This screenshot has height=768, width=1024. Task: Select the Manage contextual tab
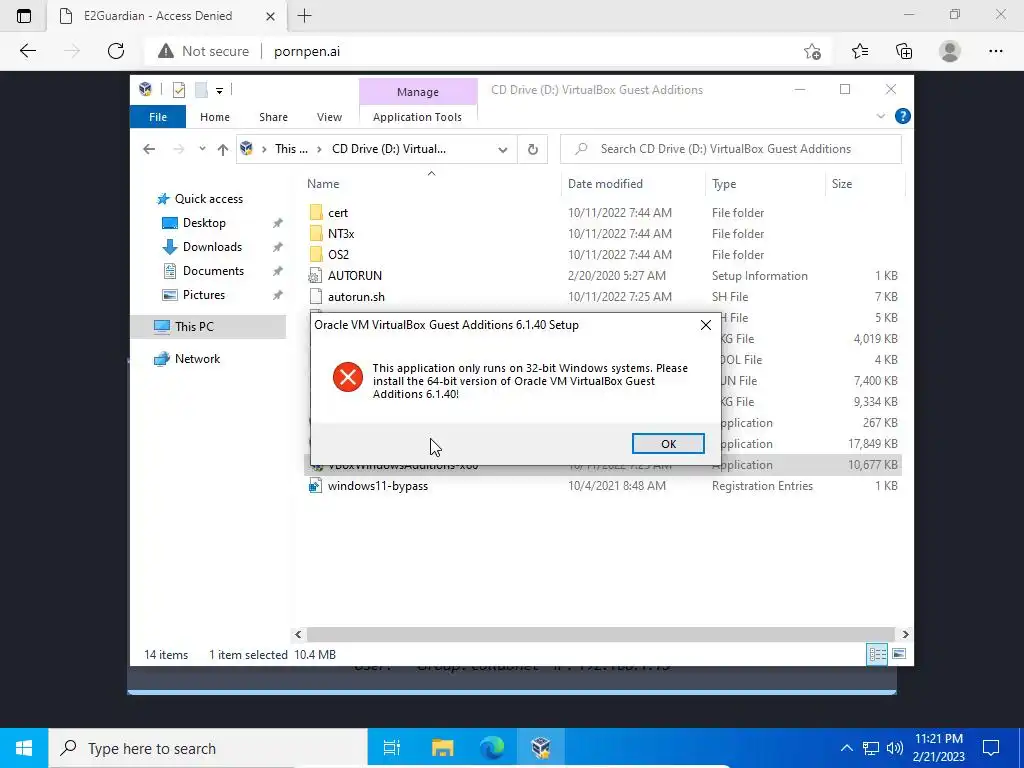[x=417, y=92]
